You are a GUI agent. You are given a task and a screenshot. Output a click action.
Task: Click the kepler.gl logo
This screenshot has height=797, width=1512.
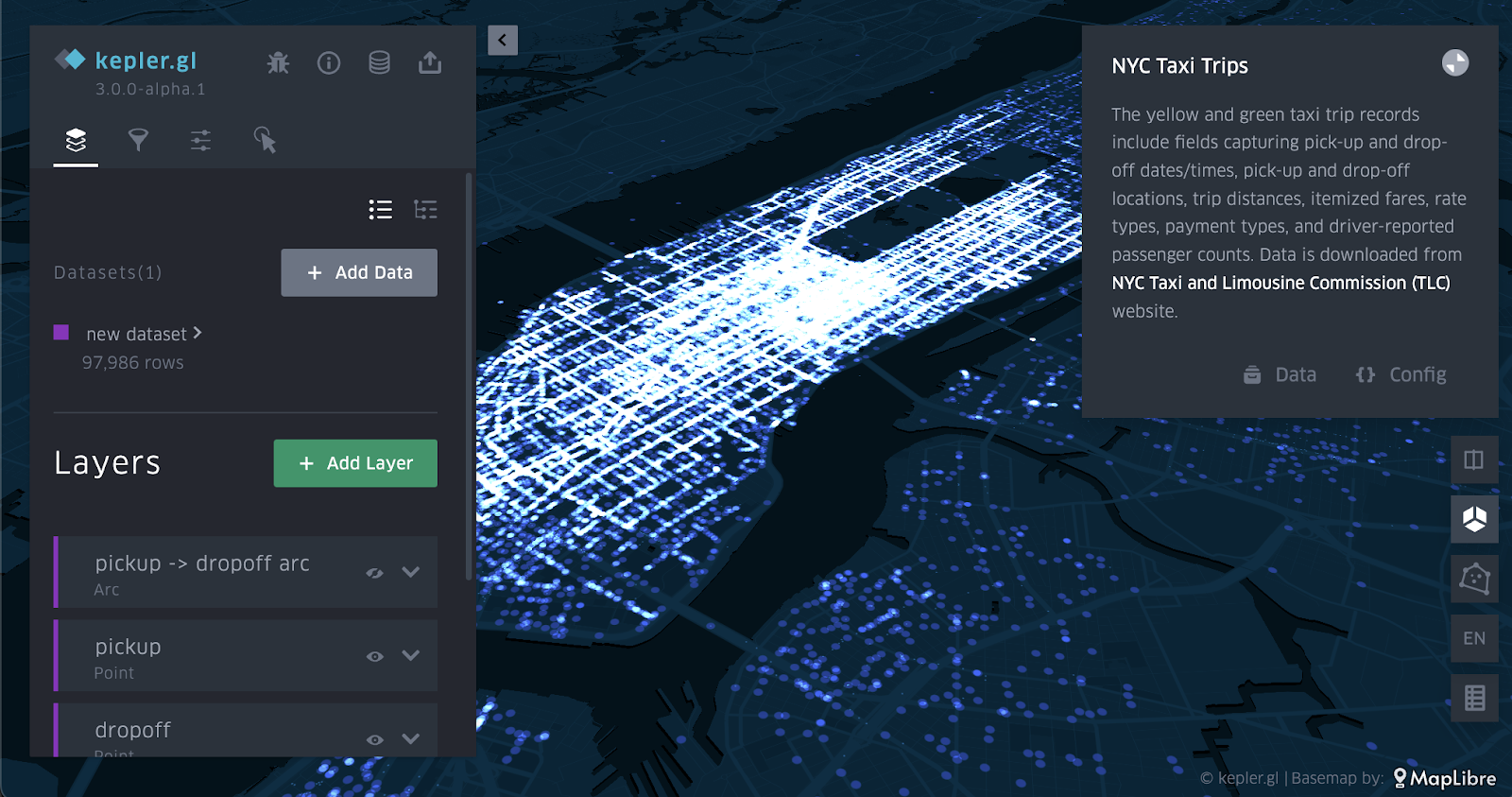tap(127, 61)
